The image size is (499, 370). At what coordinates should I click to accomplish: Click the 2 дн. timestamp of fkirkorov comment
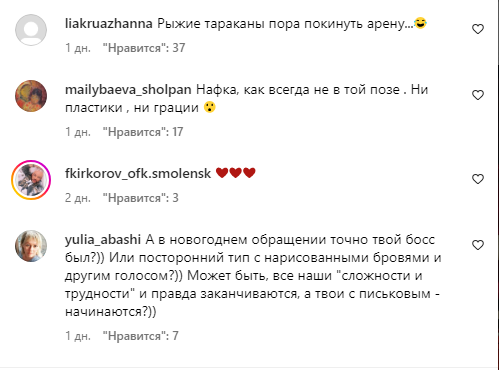[x=78, y=198]
